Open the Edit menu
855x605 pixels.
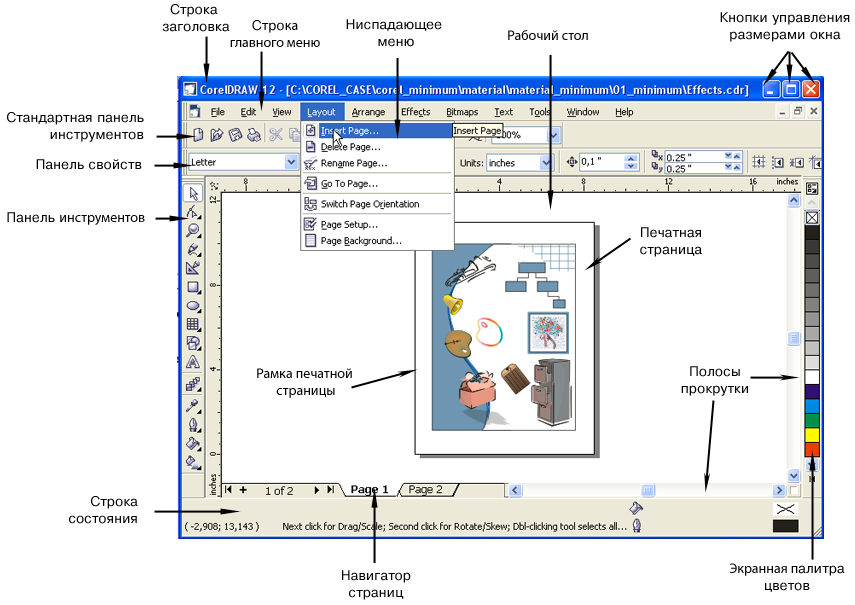pos(248,112)
